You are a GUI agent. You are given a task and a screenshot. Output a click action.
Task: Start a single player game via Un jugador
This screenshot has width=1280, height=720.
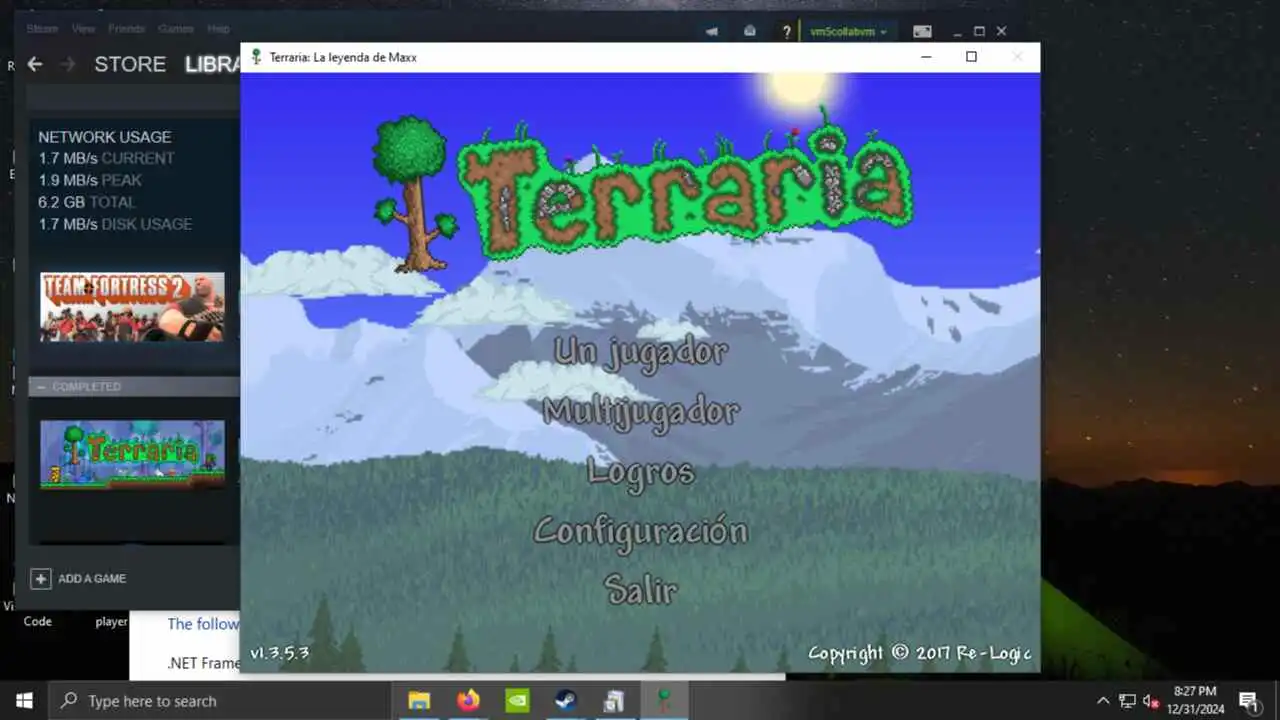(x=641, y=352)
